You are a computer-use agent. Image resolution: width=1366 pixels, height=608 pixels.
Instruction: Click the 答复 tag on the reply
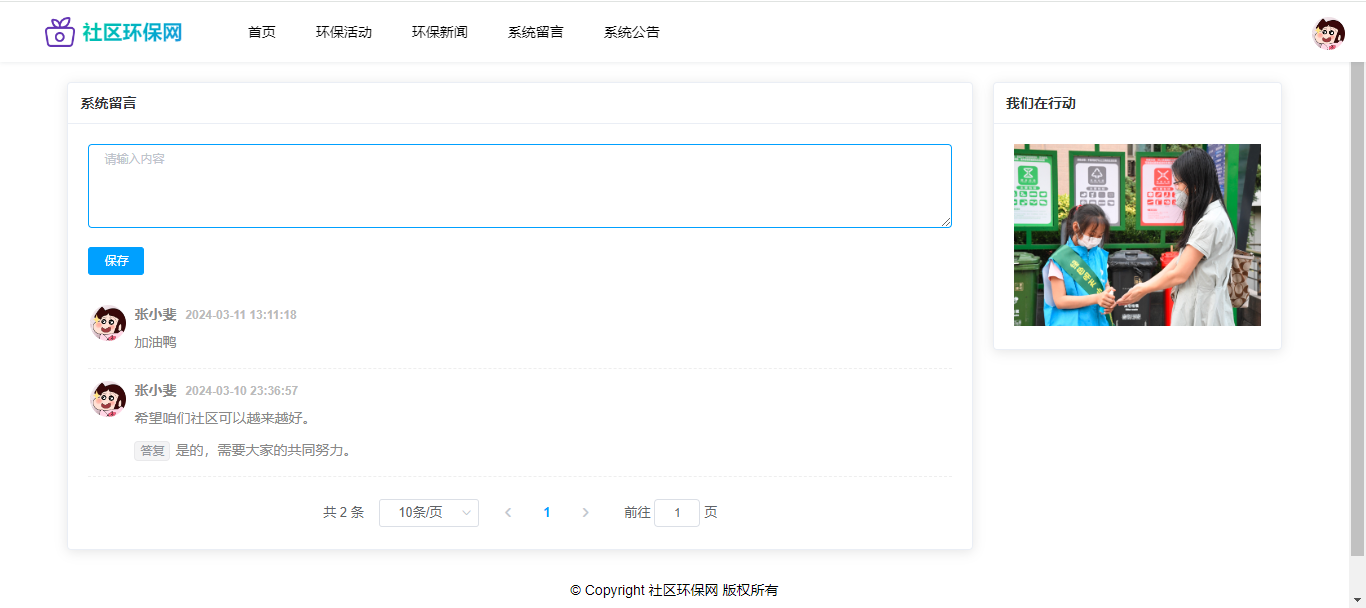tap(152, 451)
